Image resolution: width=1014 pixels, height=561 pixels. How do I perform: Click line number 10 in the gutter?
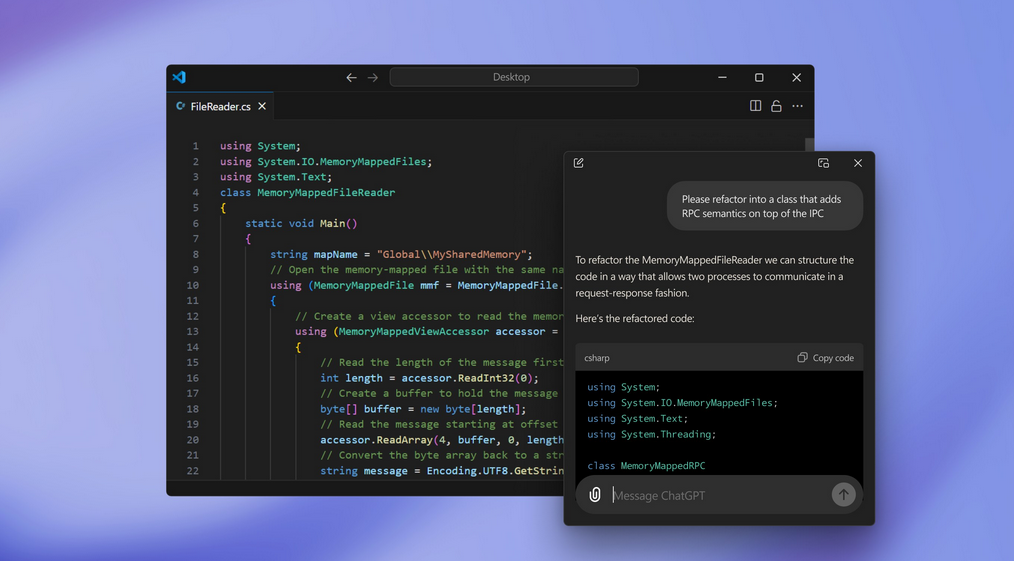194,285
